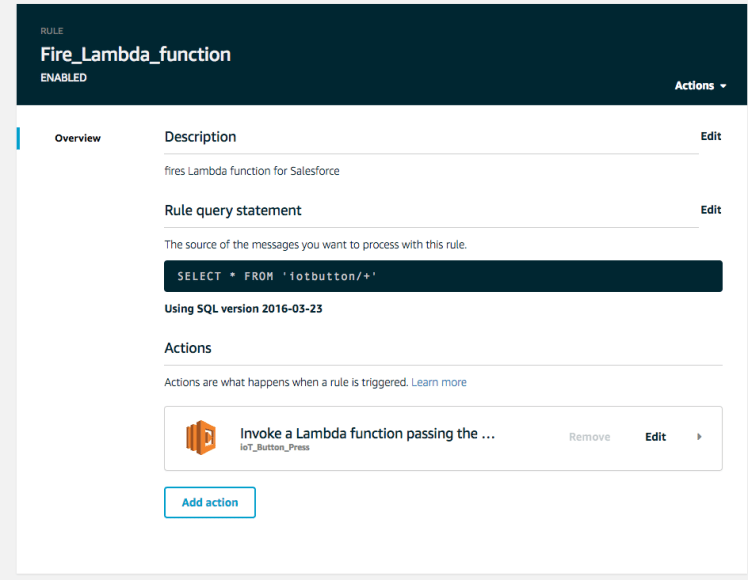Edit the rule Description

click(710, 136)
